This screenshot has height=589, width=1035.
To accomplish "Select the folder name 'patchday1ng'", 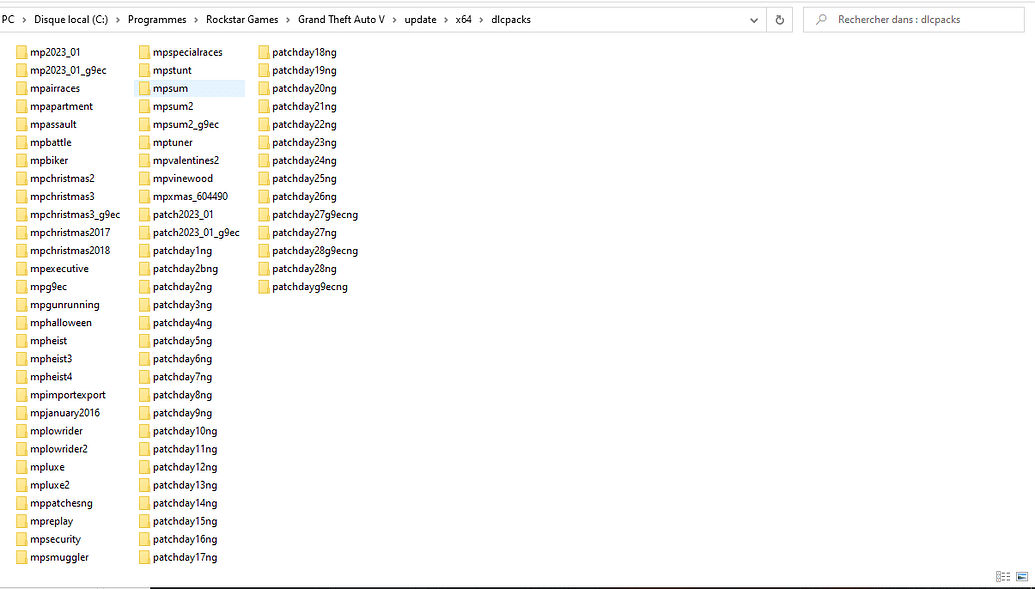I will (x=182, y=251).
